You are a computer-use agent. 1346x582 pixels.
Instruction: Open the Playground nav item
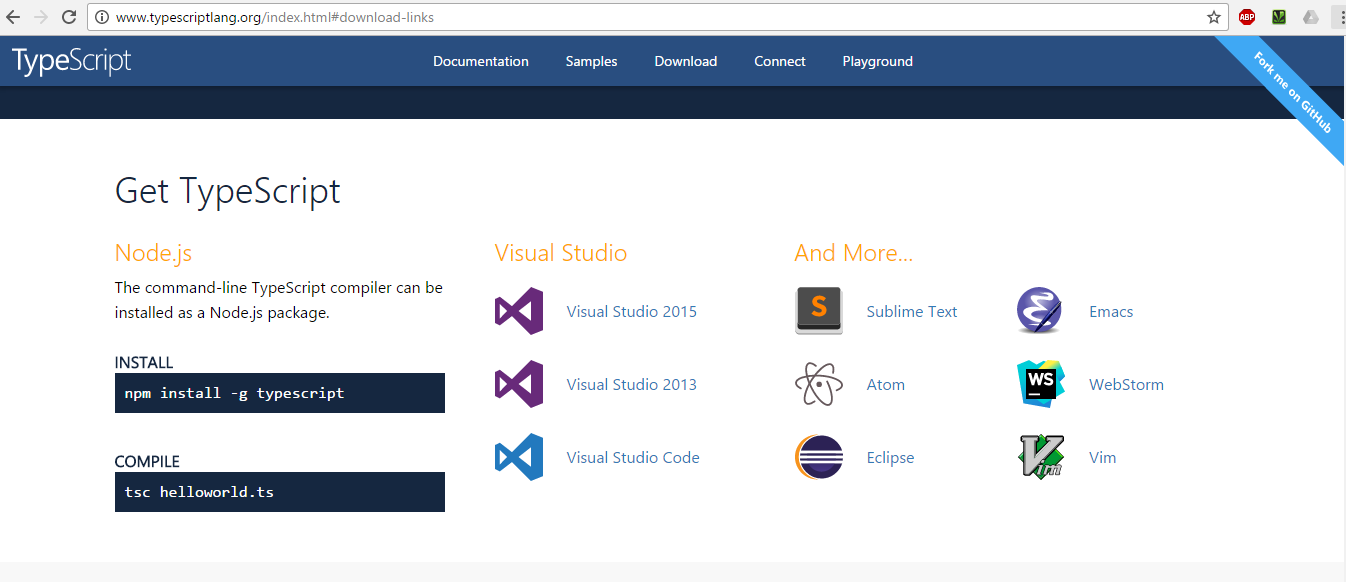tap(877, 61)
